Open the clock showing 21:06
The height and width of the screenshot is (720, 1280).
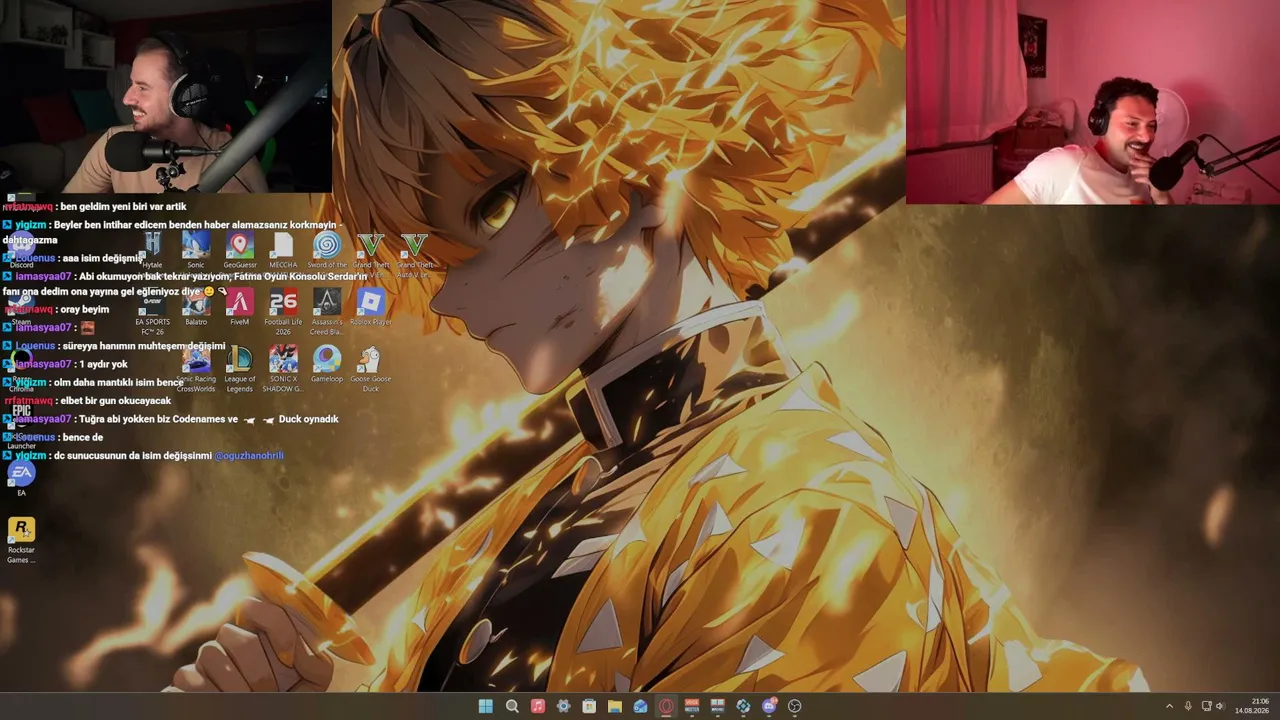tap(1252, 706)
